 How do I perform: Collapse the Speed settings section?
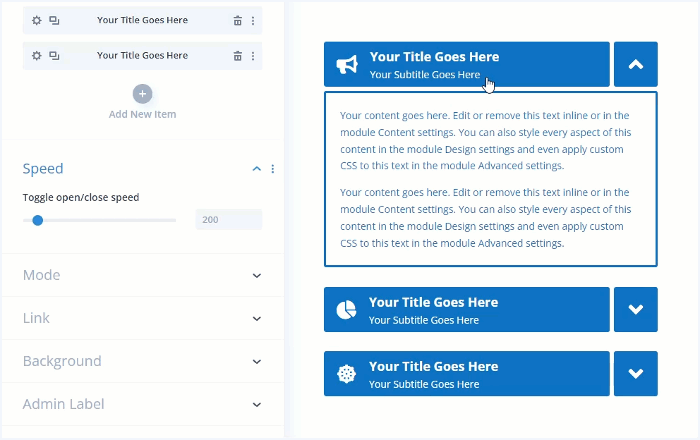(x=256, y=169)
